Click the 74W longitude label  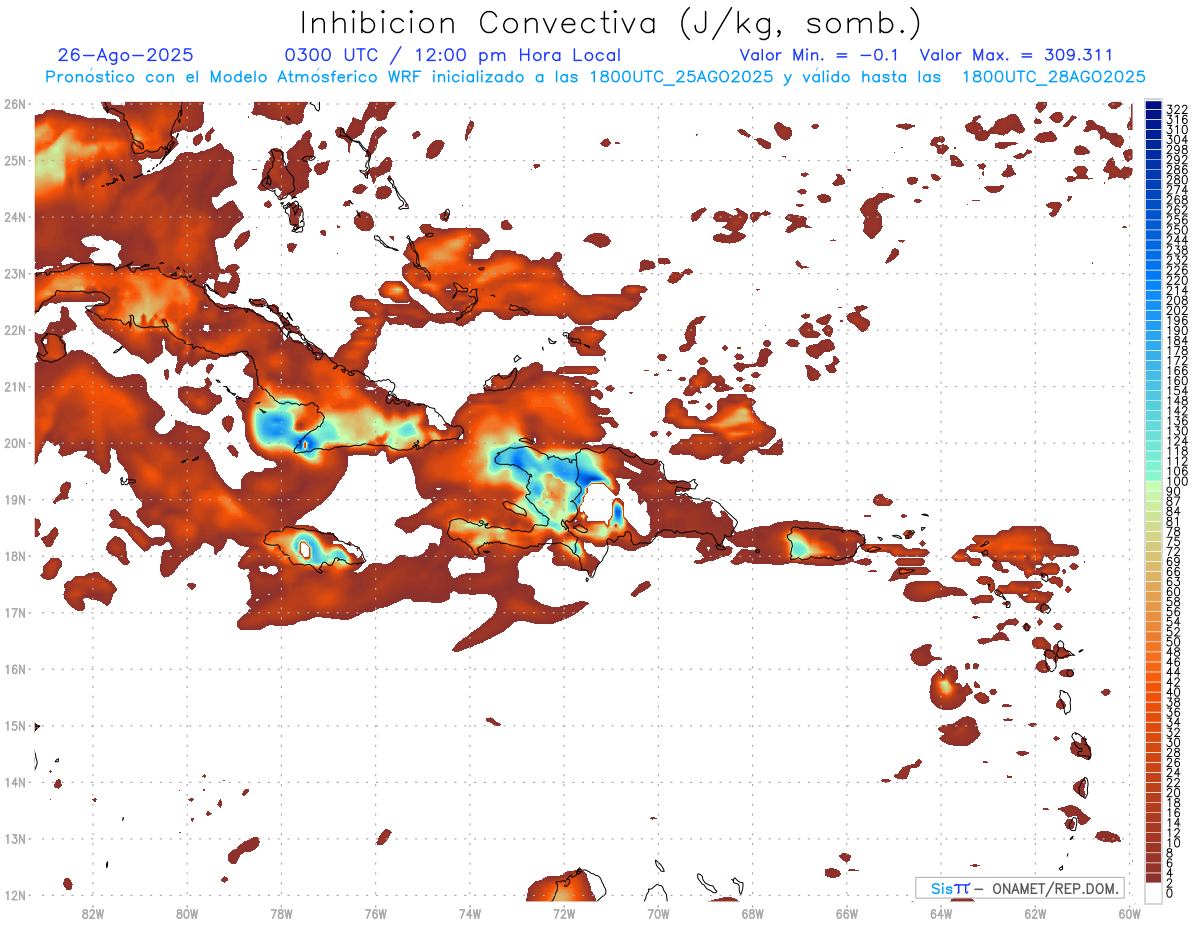470,913
